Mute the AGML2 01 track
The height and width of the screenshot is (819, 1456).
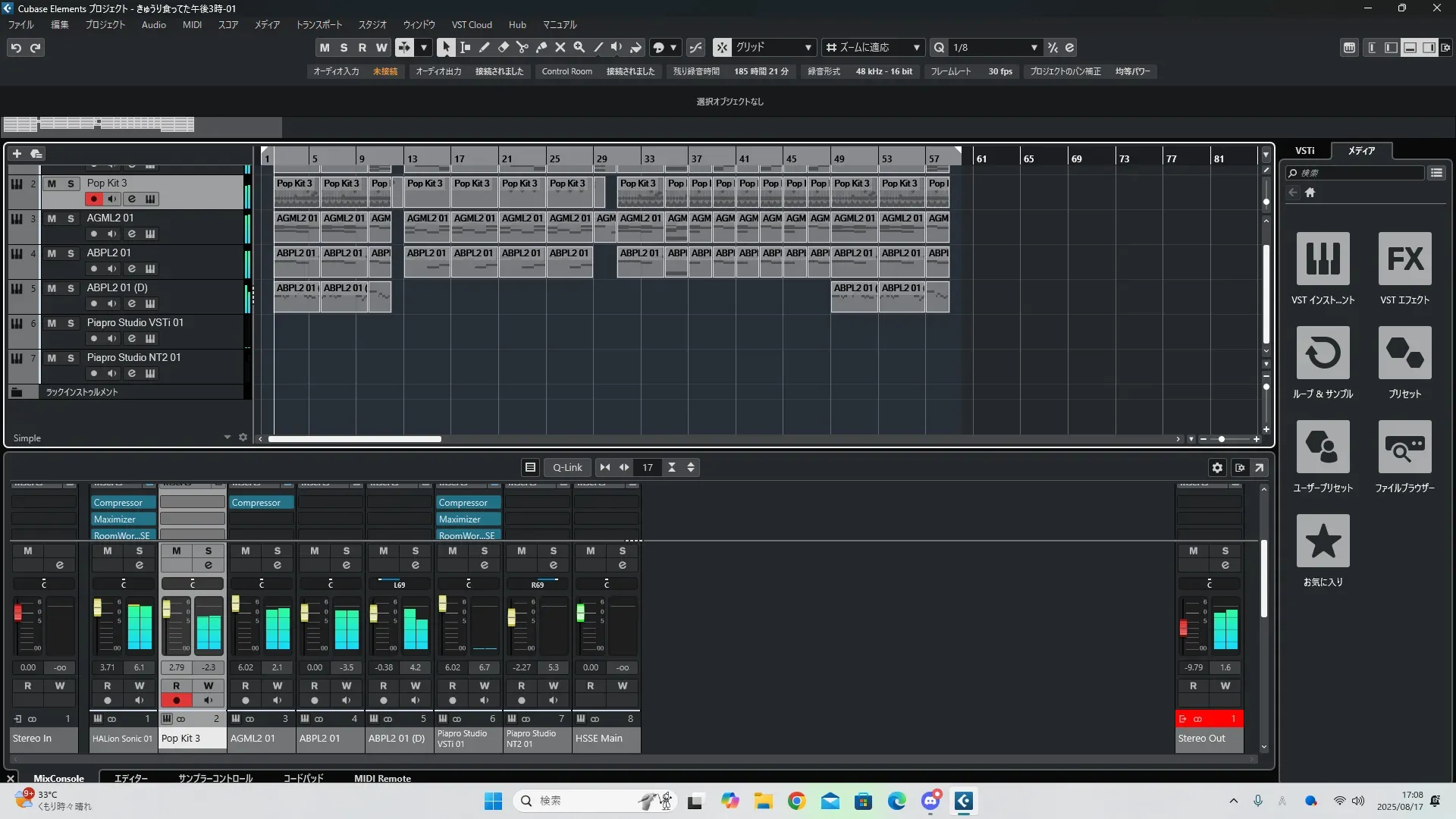[52, 218]
